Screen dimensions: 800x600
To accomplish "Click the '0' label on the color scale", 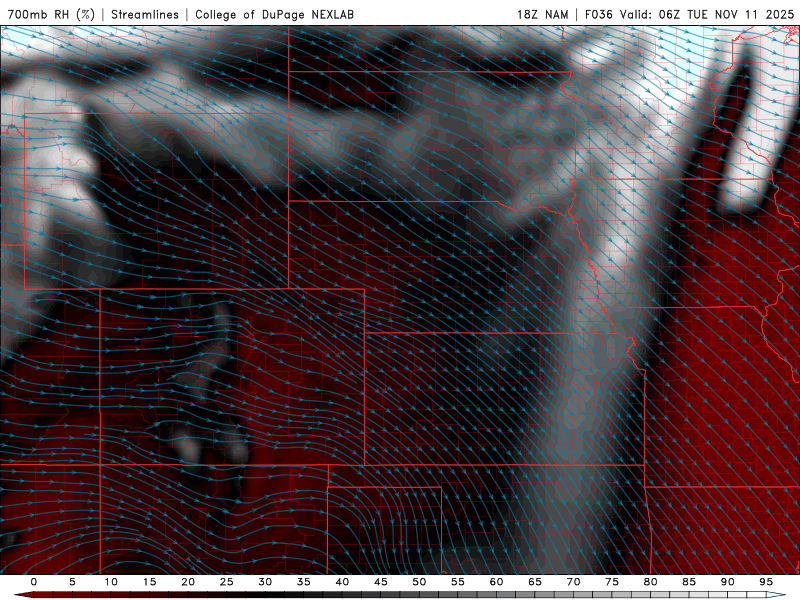I will coord(34,582).
